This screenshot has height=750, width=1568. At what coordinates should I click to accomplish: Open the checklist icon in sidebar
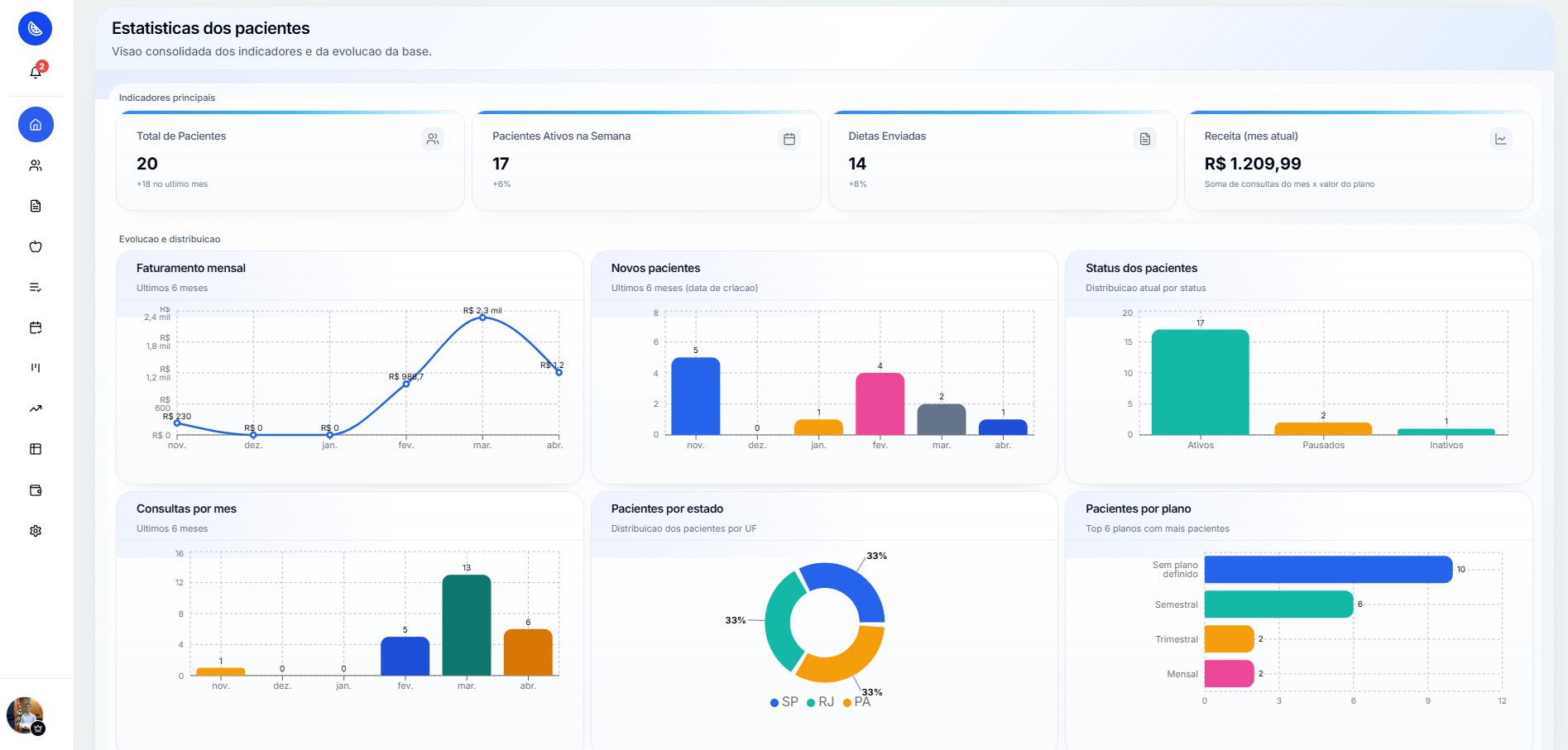click(x=36, y=287)
